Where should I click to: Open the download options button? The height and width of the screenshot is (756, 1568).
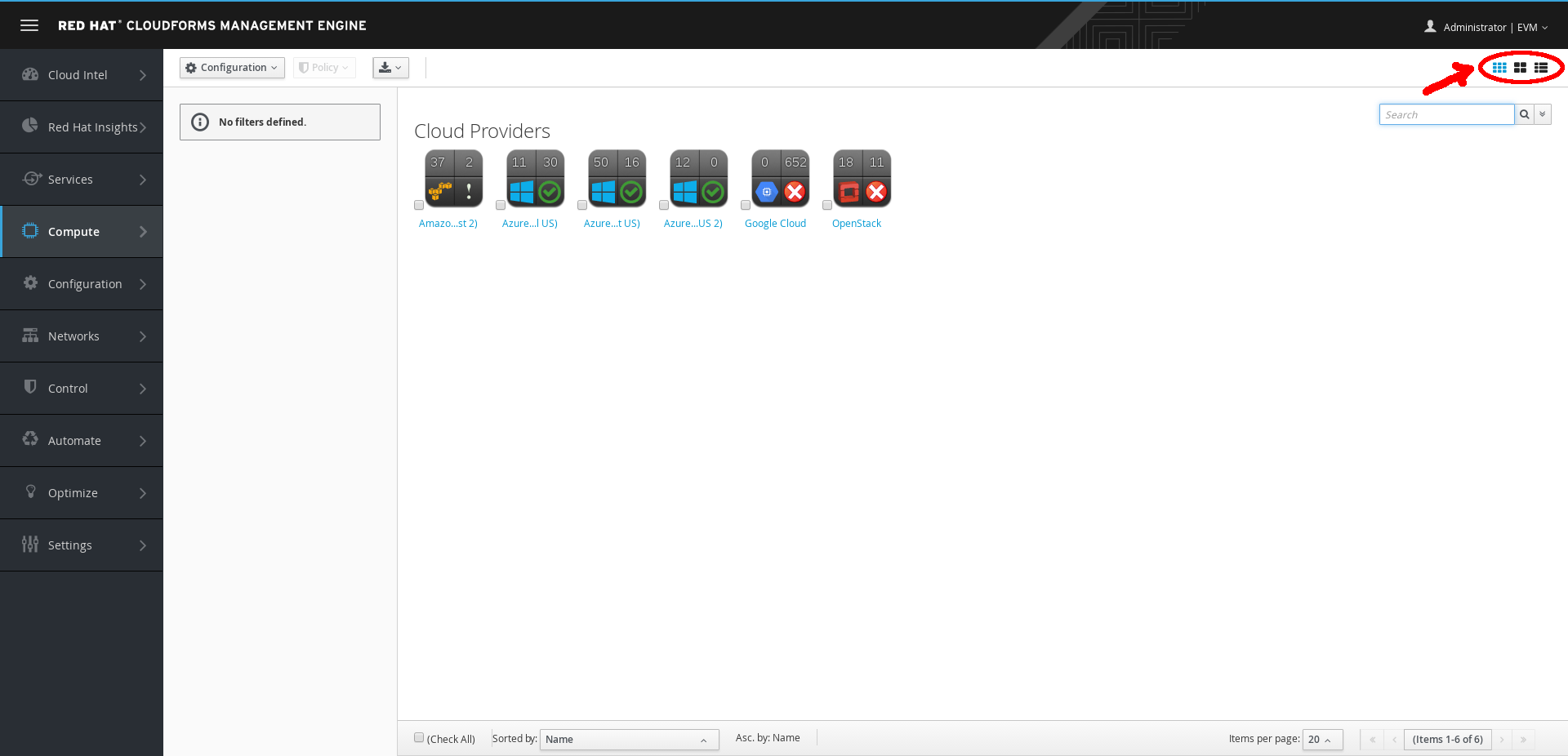coord(391,68)
